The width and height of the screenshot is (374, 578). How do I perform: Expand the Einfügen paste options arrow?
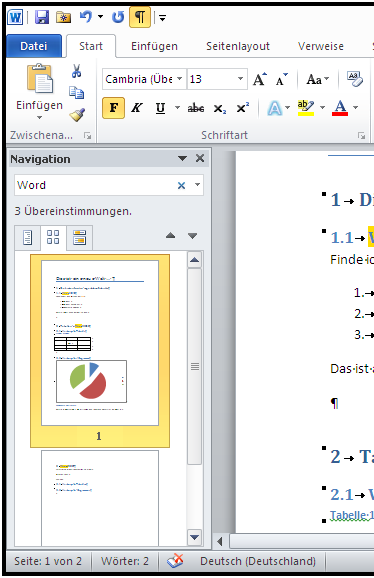point(39,118)
